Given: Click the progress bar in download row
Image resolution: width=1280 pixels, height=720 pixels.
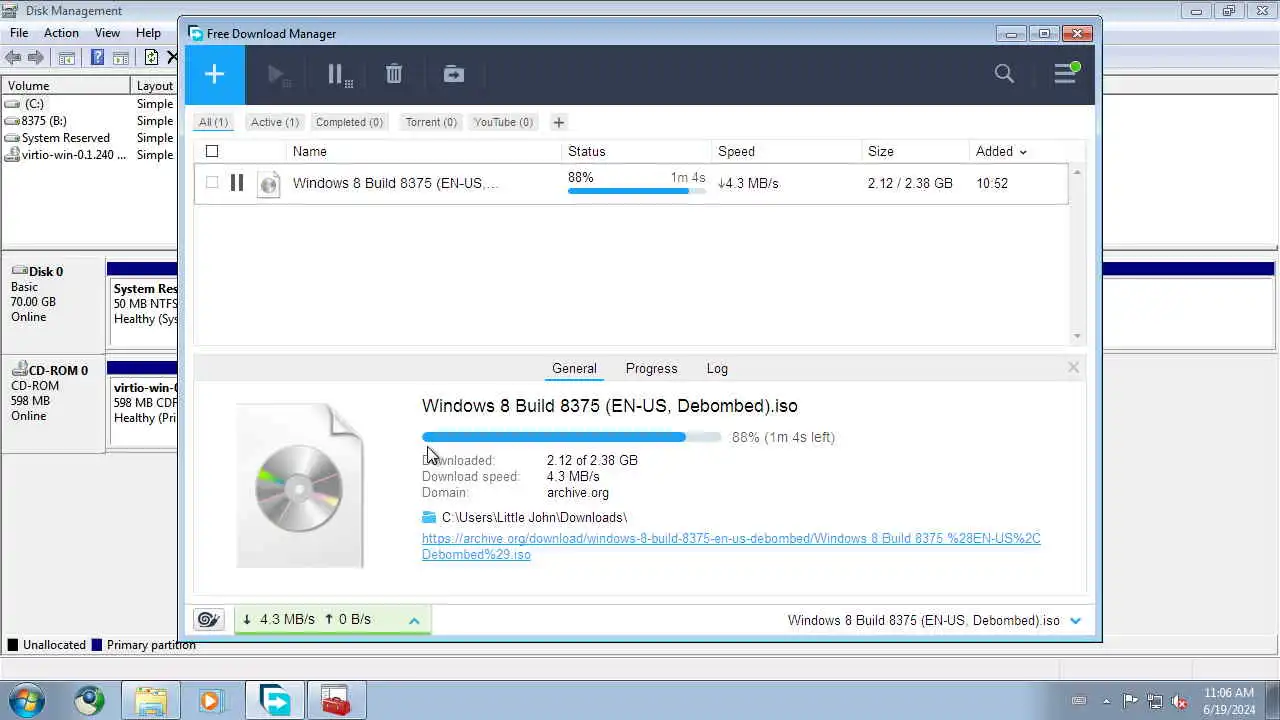Looking at the screenshot, I should [636, 191].
